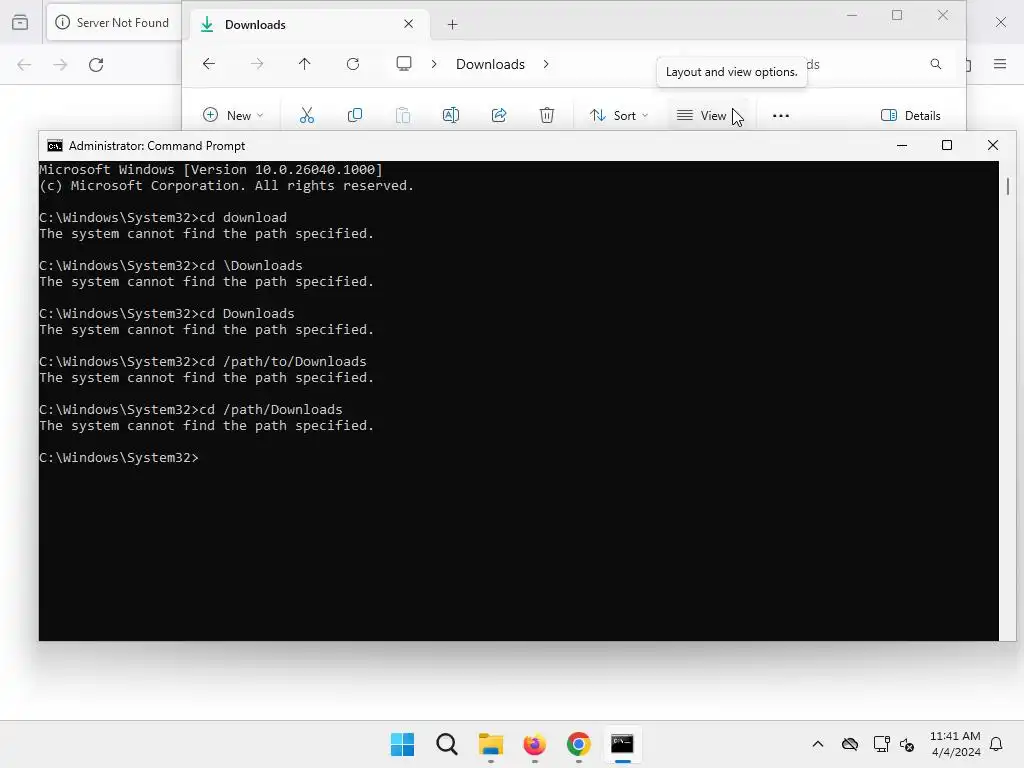The width and height of the screenshot is (1024, 768).
Task: Switch to Google Chrome from the taskbar
Action: tap(579, 744)
